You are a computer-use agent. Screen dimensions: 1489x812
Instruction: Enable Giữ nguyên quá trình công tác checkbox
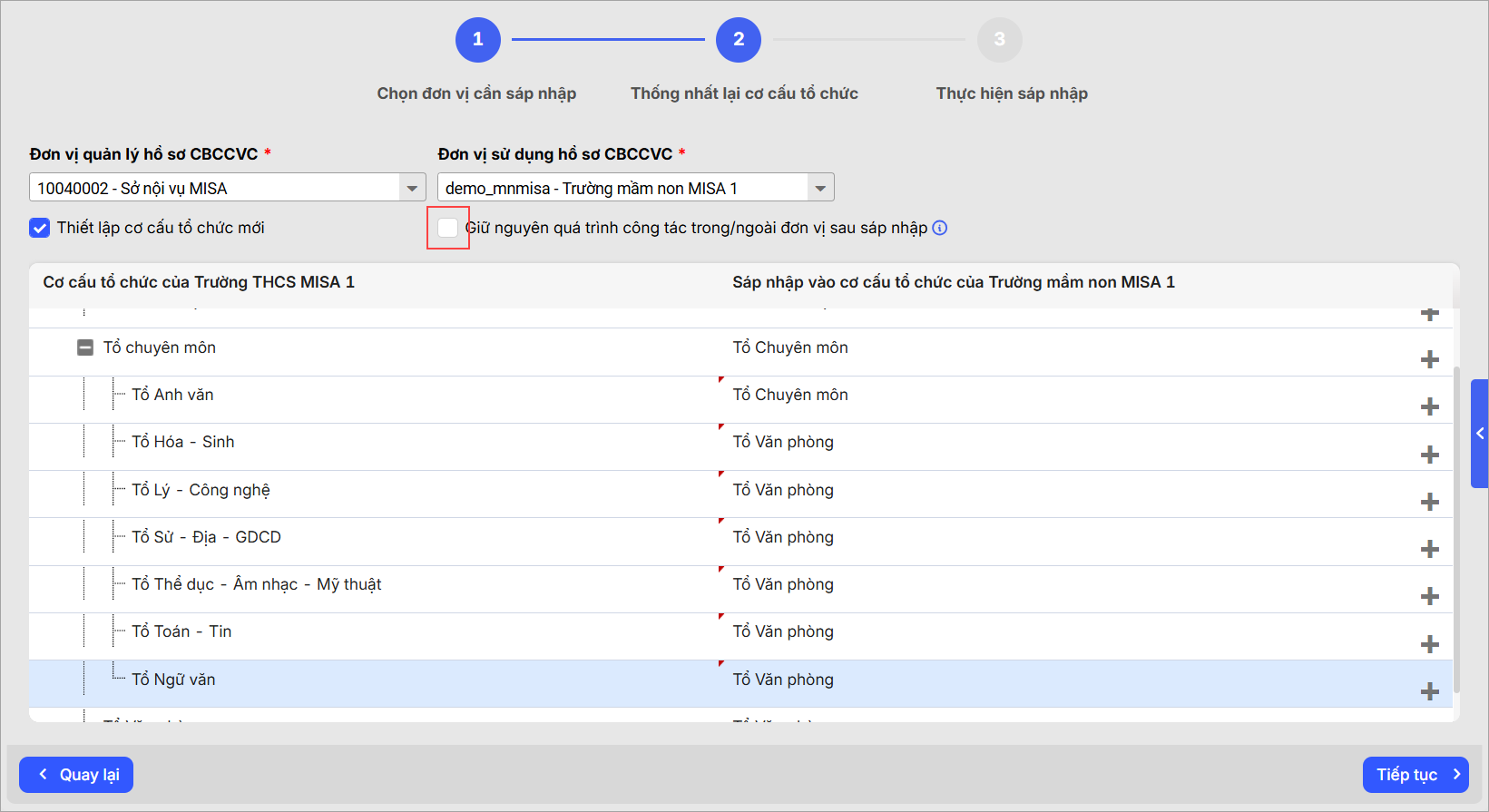(447, 228)
